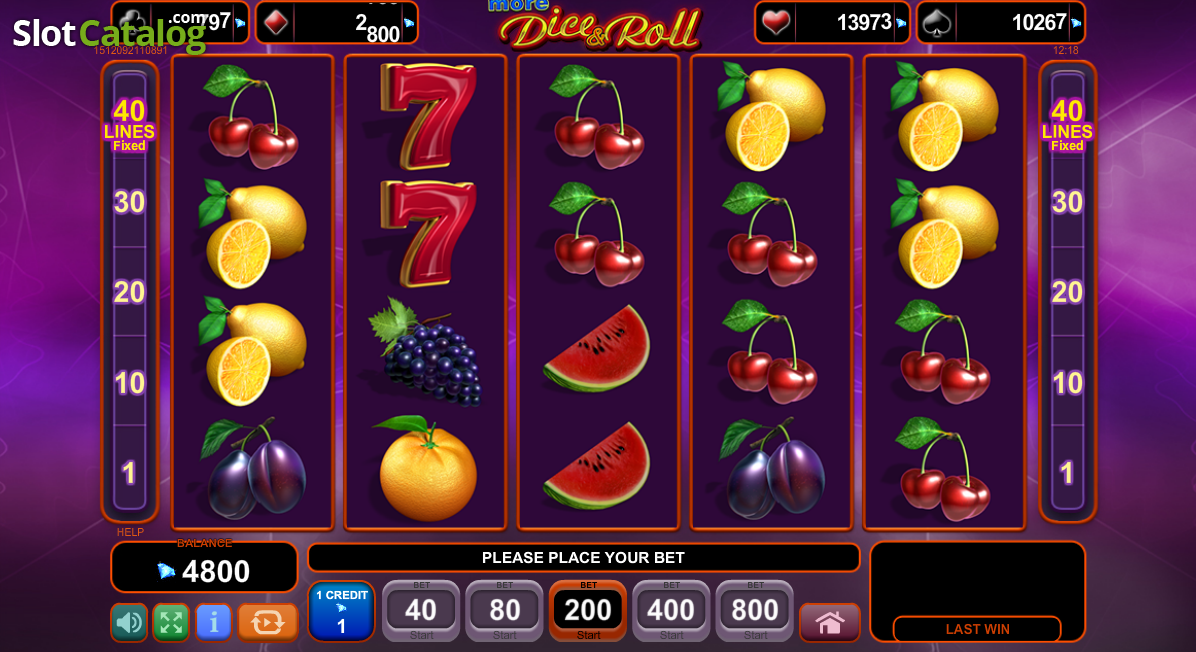Click the grapes symbol on reel two
The width and height of the screenshot is (1196, 652).
(x=426, y=352)
